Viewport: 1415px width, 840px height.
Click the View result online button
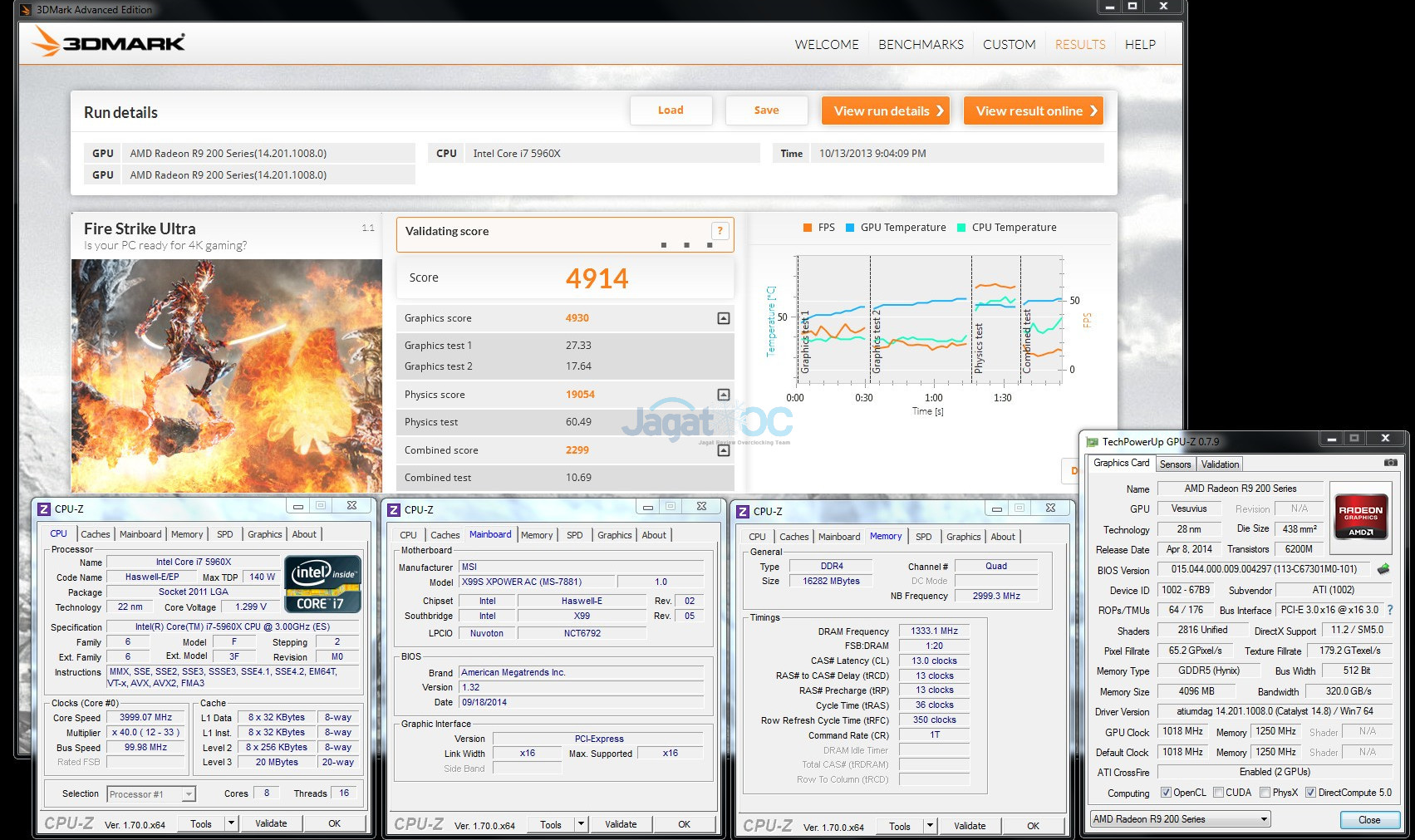[x=1034, y=111]
